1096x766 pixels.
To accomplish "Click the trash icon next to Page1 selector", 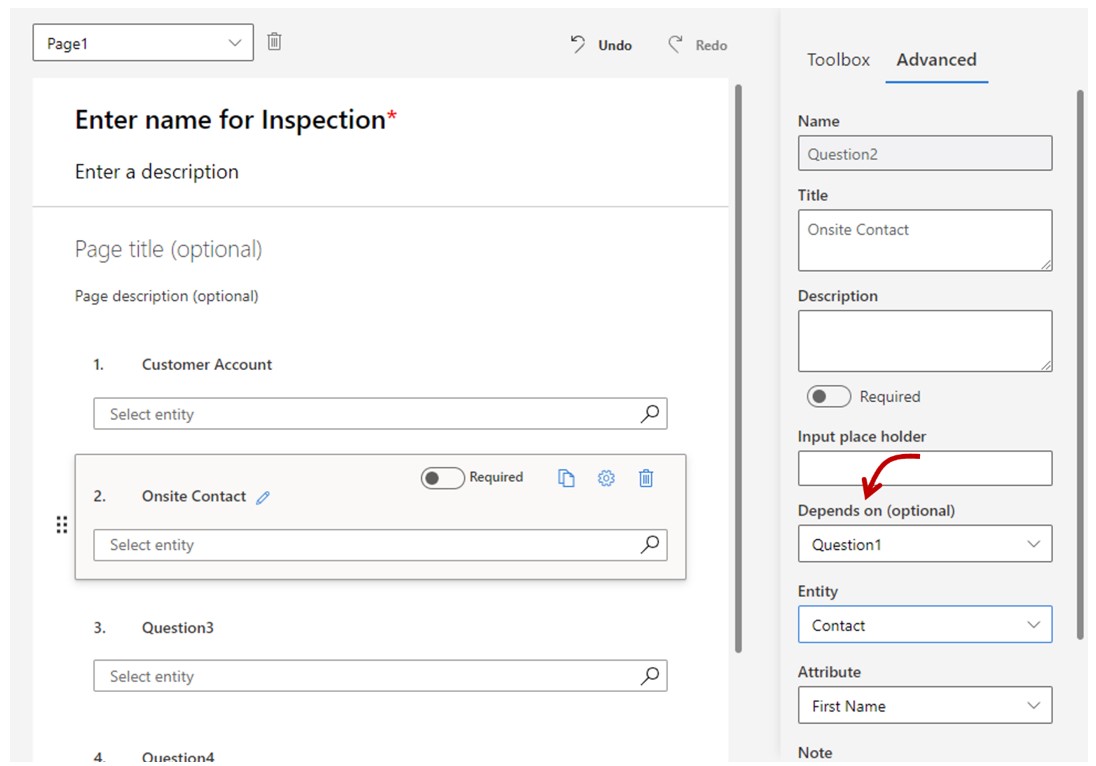I will click(274, 42).
